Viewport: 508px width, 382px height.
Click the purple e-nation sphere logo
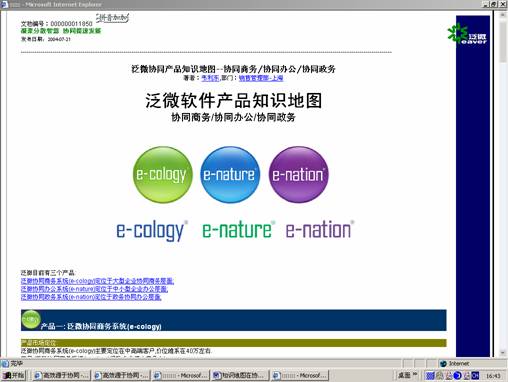(x=299, y=175)
